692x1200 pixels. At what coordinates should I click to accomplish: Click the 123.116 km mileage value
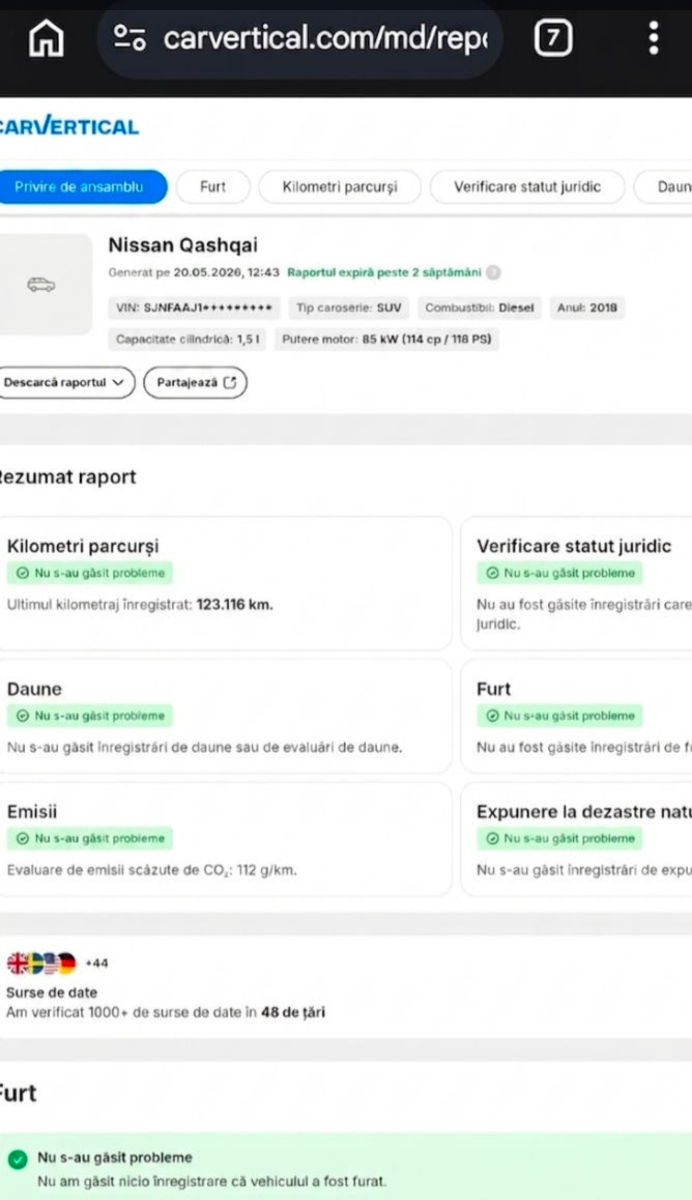pos(234,604)
